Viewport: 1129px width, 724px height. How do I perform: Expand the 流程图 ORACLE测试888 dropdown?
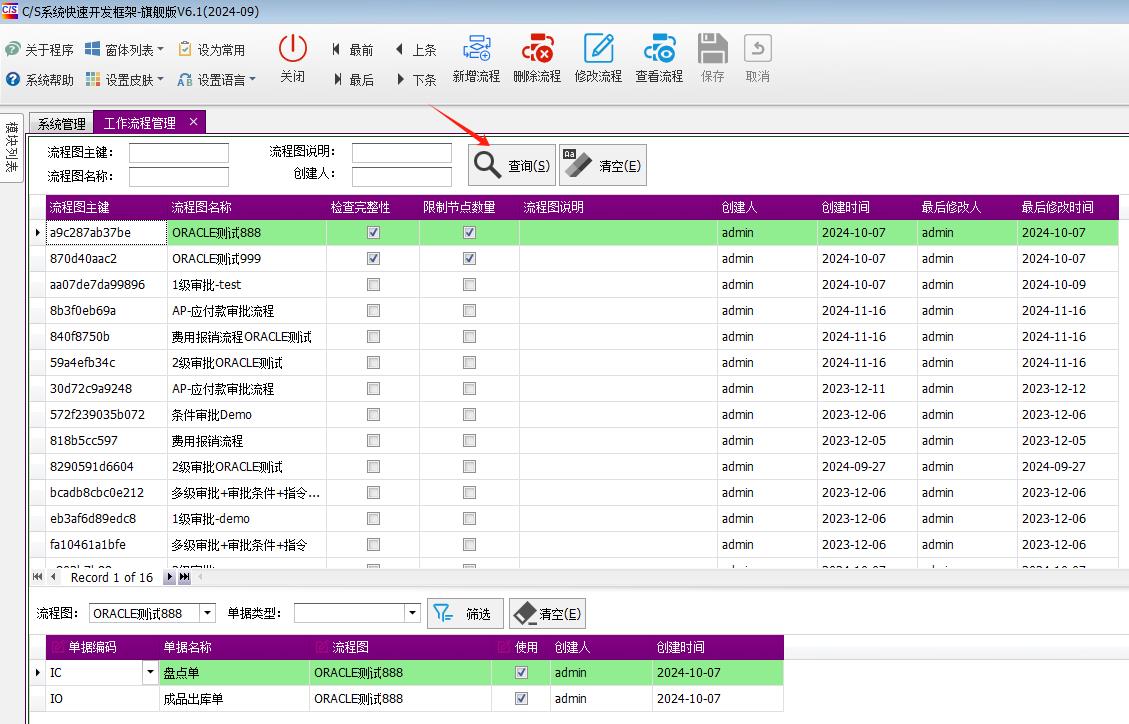(207, 613)
